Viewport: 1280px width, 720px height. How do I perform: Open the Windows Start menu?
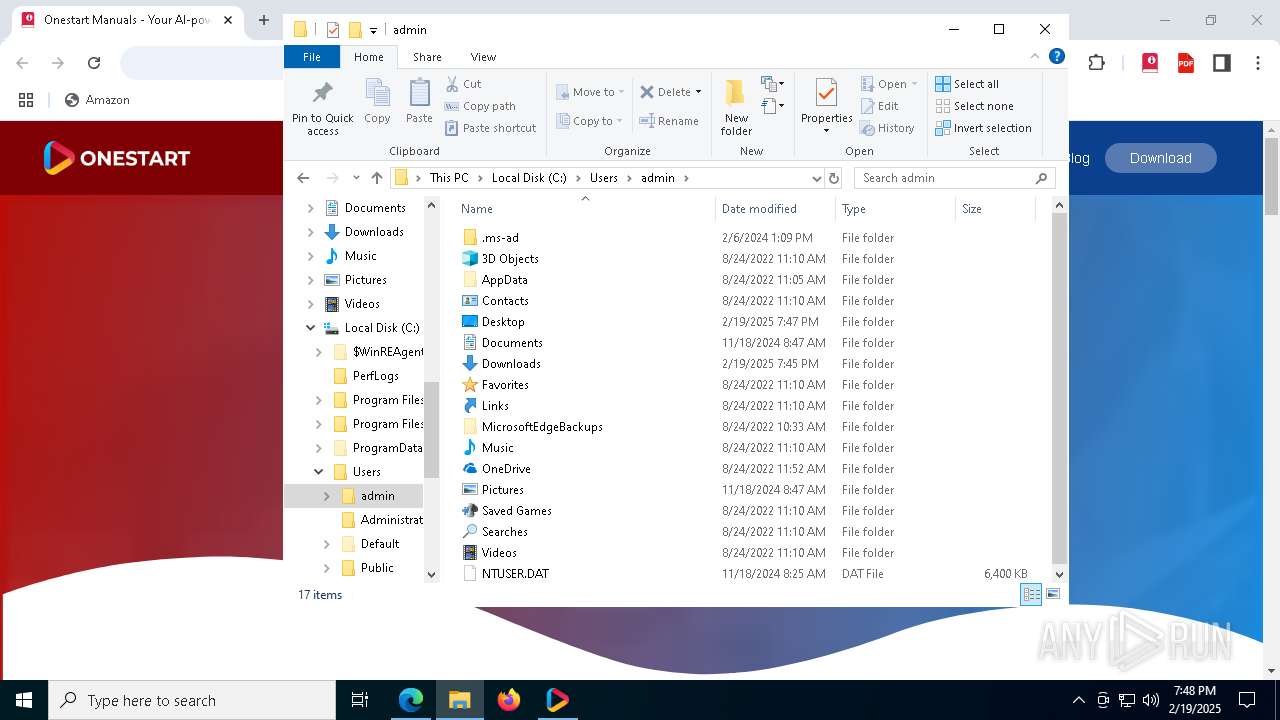click(x=24, y=700)
